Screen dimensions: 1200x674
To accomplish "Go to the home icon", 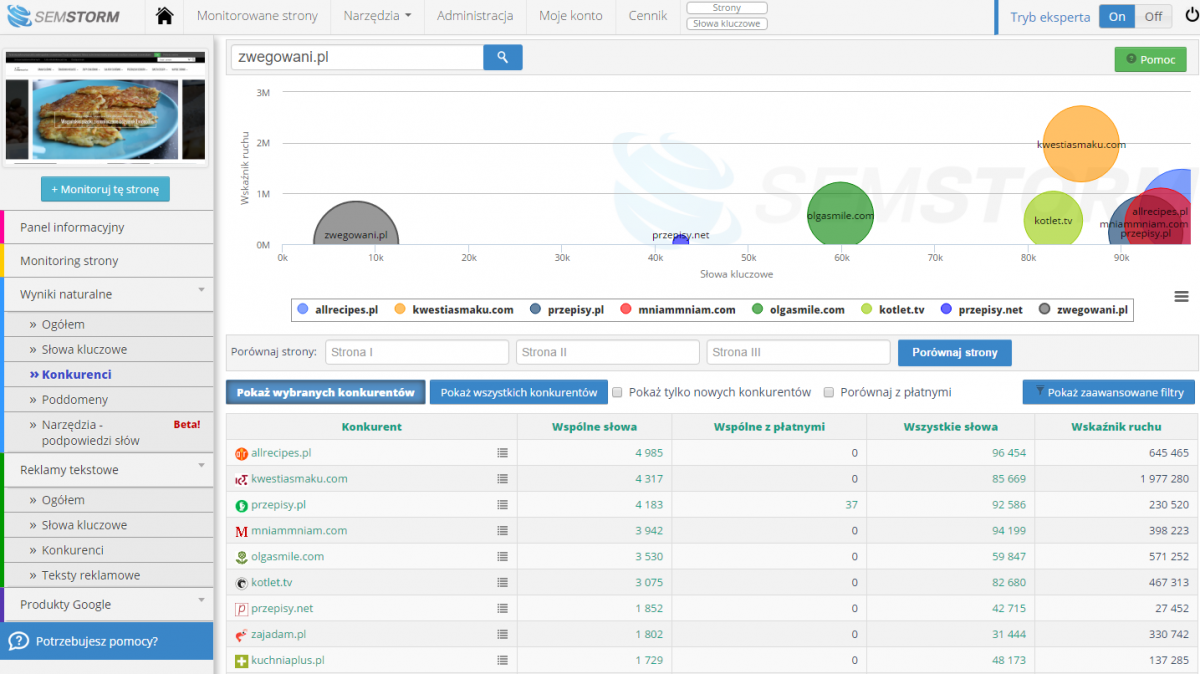I will [x=165, y=16].
